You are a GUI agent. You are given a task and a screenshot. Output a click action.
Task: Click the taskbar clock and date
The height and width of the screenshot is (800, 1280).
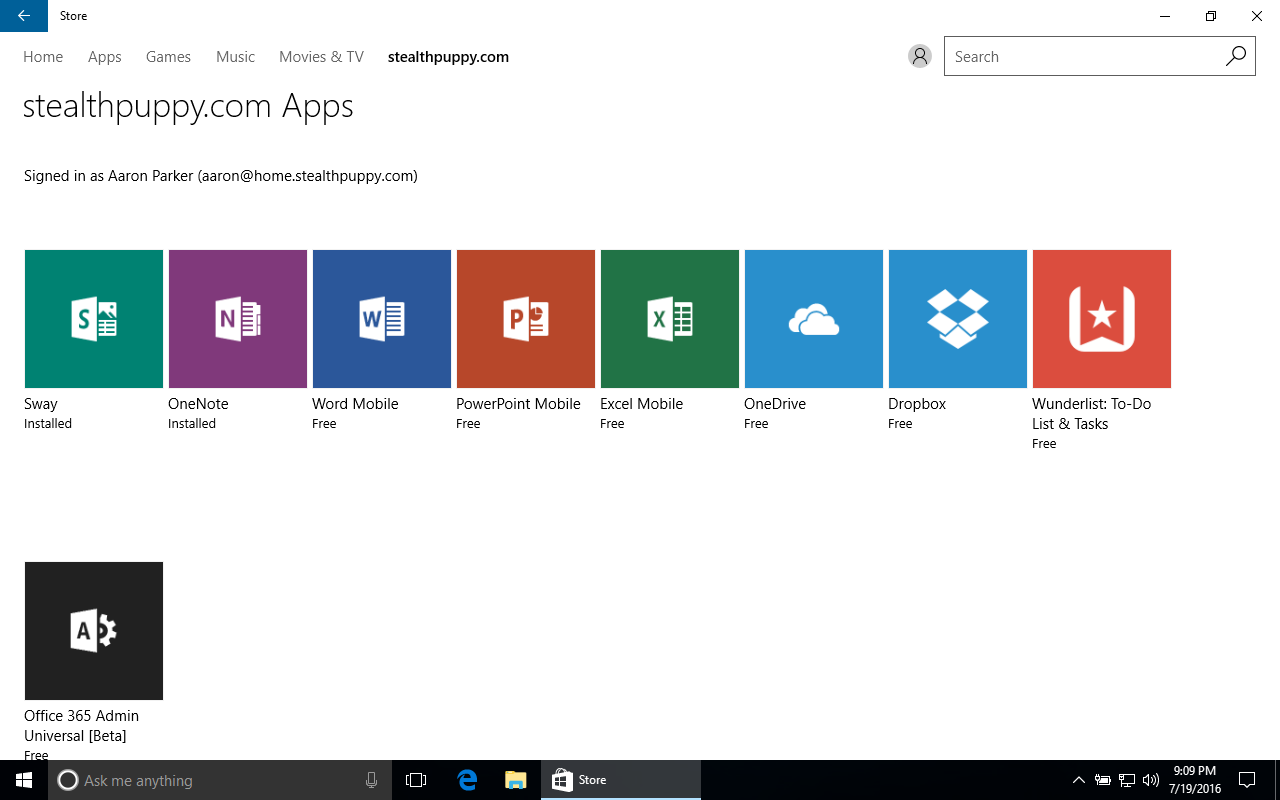coord(1194,780)
